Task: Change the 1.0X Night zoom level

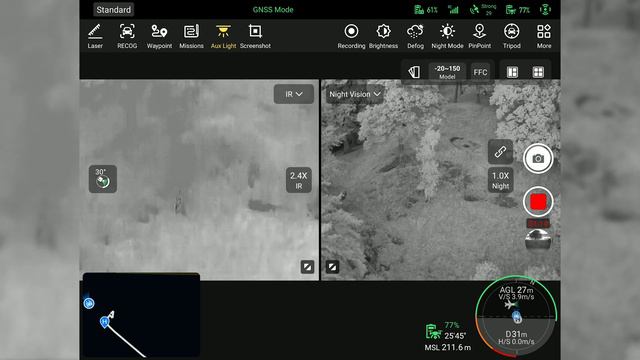Action: point(500,180)
